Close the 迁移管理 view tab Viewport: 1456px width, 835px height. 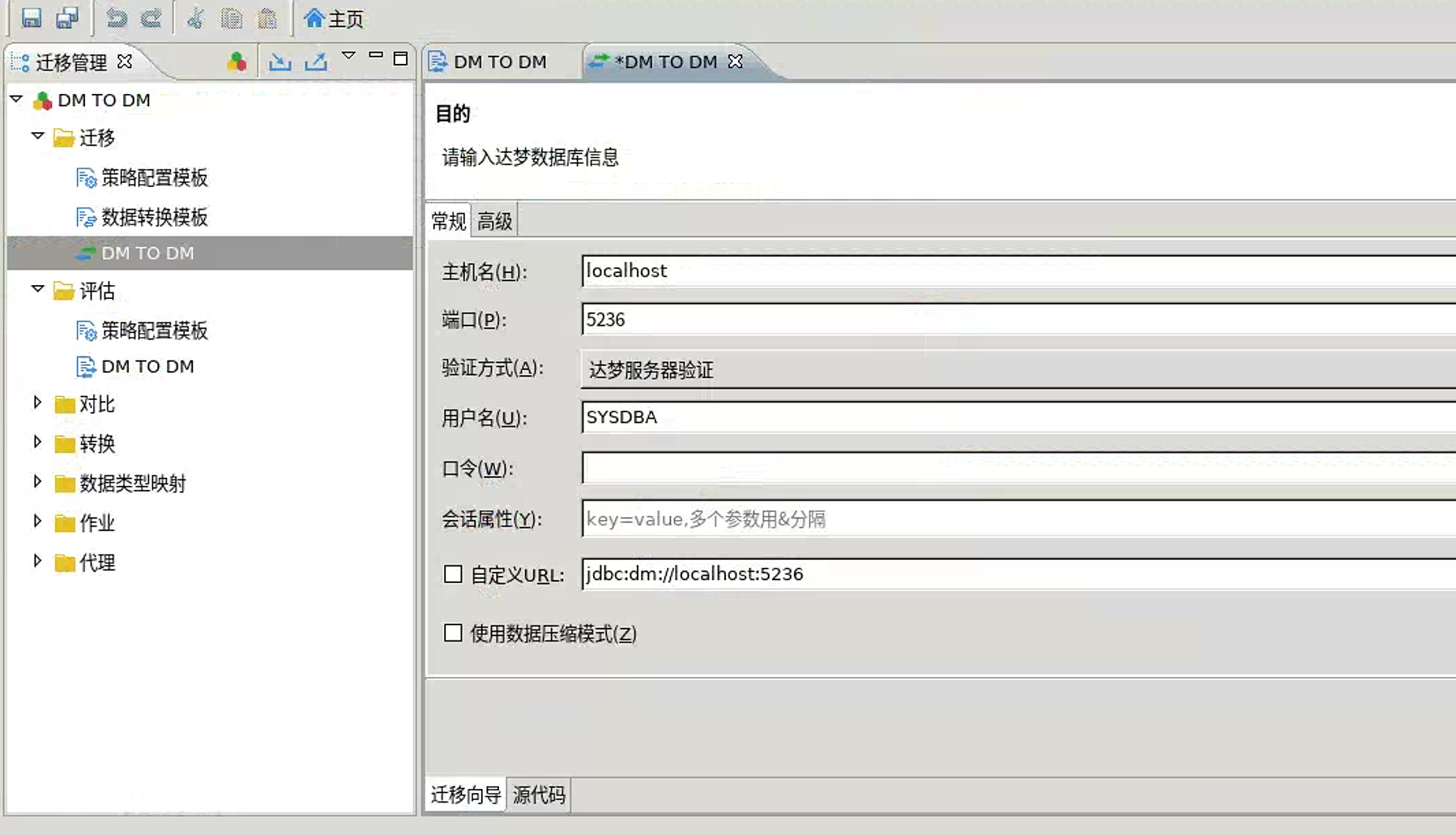point(125,61)
